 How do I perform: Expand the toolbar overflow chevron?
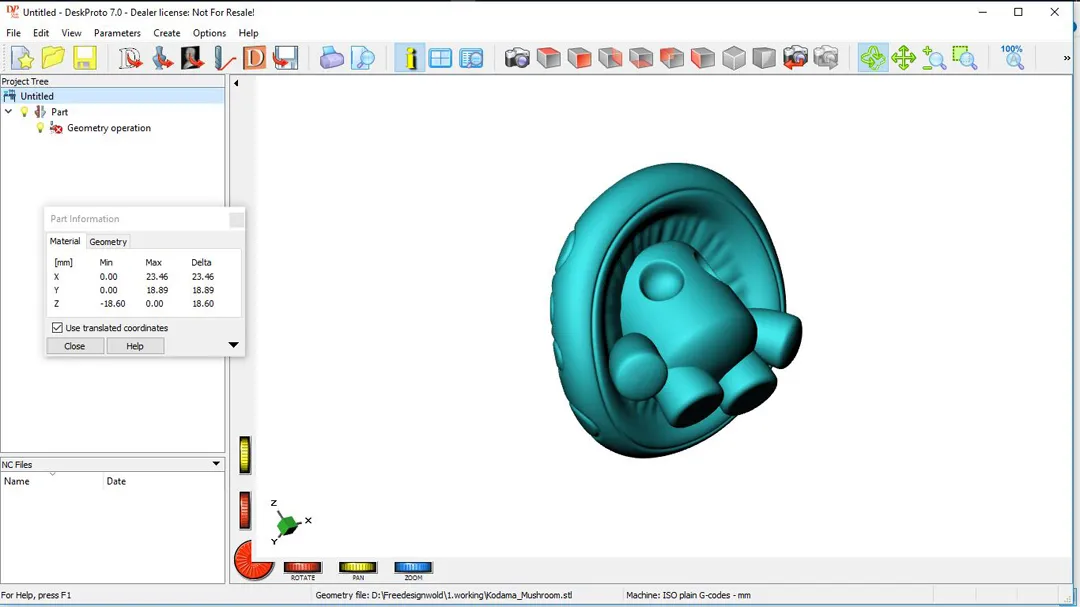1067,59
